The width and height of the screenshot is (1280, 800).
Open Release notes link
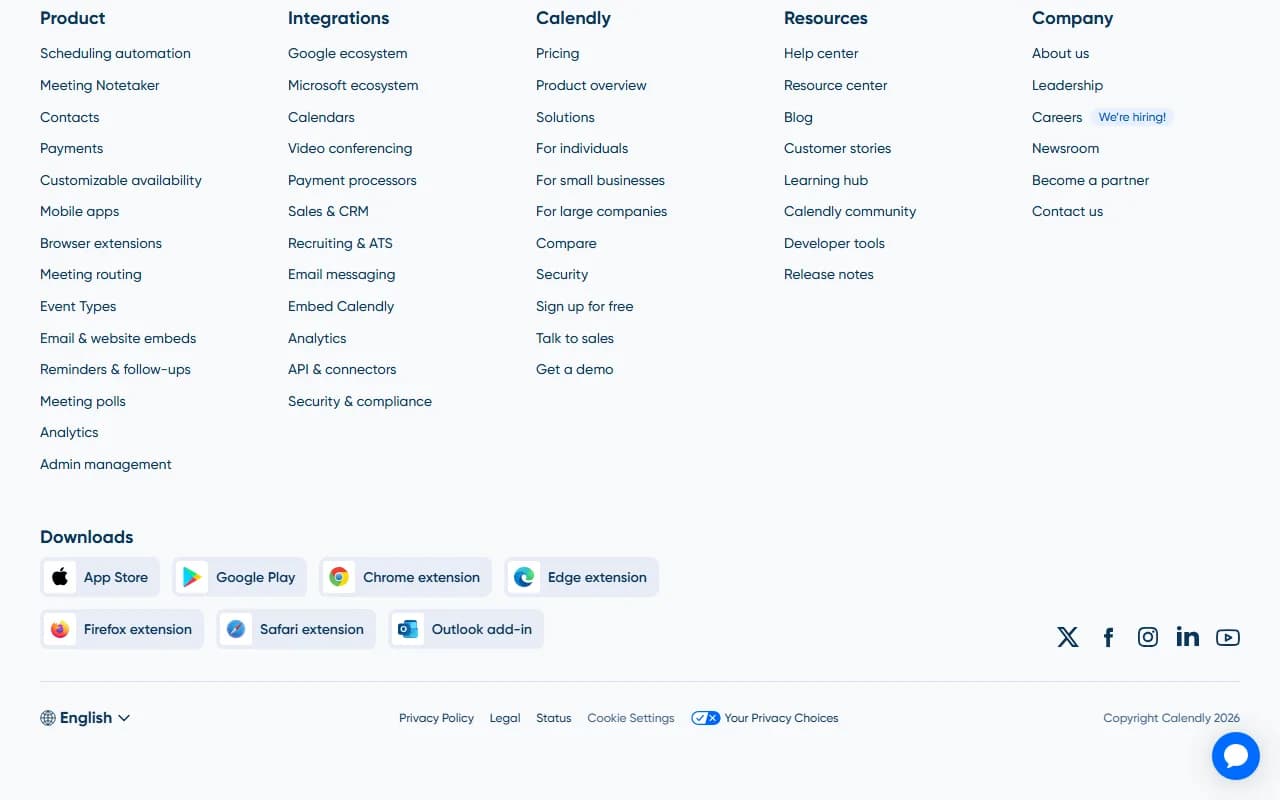(x=829, y=274)
